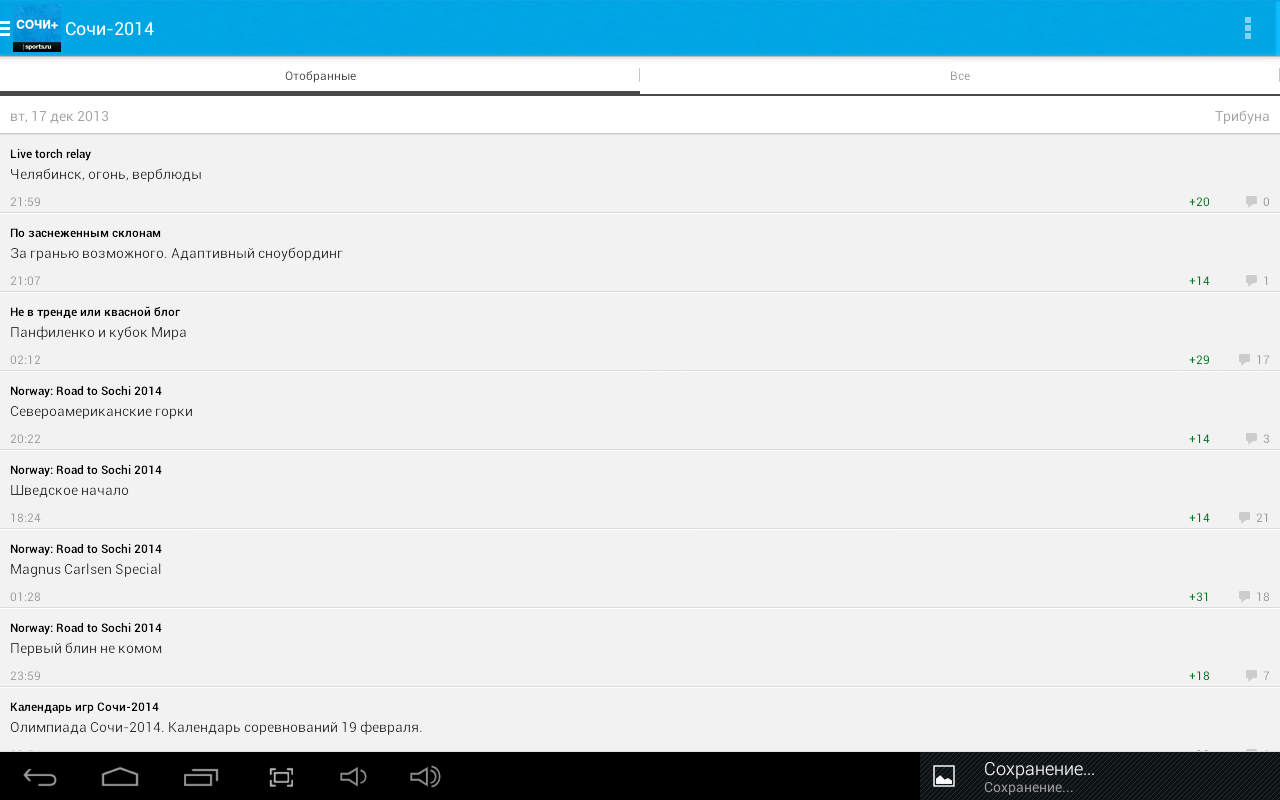Image resolution: width=1280 pixels, height=800 pixels.
Task: Click the Календарь игр Сочи-2014 blog name
Action: [x=84, y=707]
